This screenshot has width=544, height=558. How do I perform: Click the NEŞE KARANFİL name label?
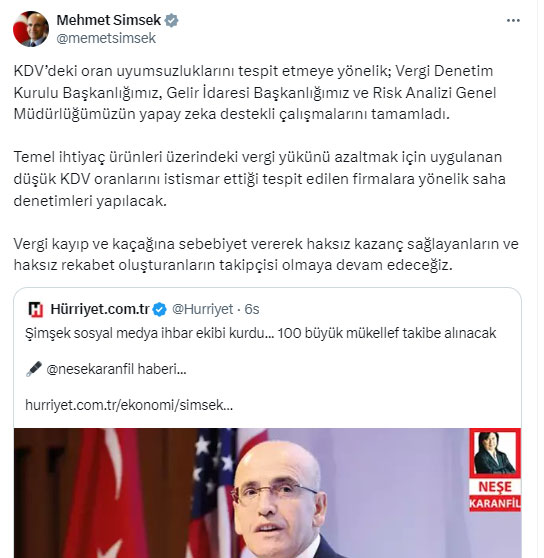(495, 495)
